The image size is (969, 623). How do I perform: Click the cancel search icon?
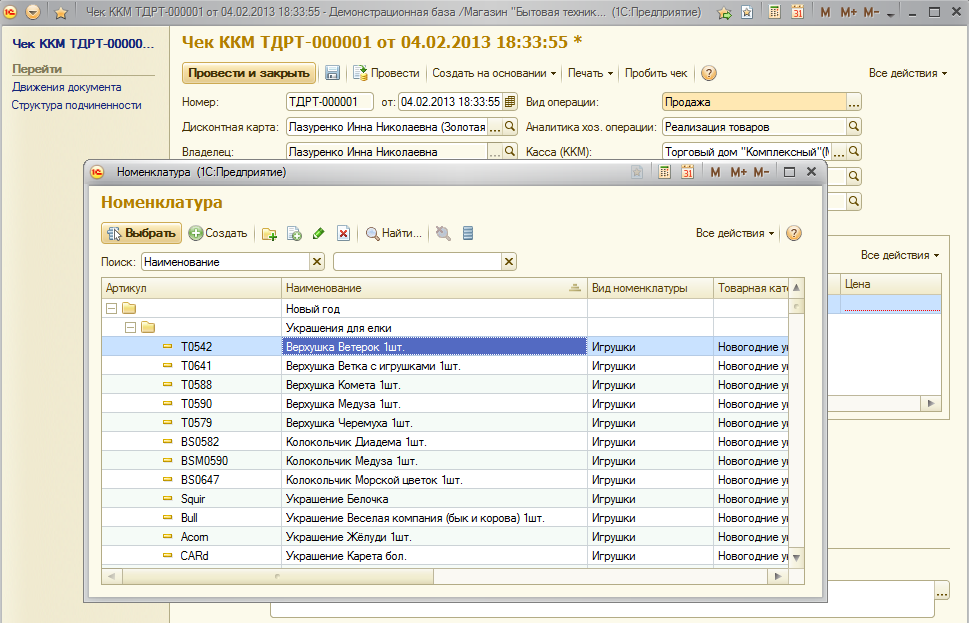point(443,233)
